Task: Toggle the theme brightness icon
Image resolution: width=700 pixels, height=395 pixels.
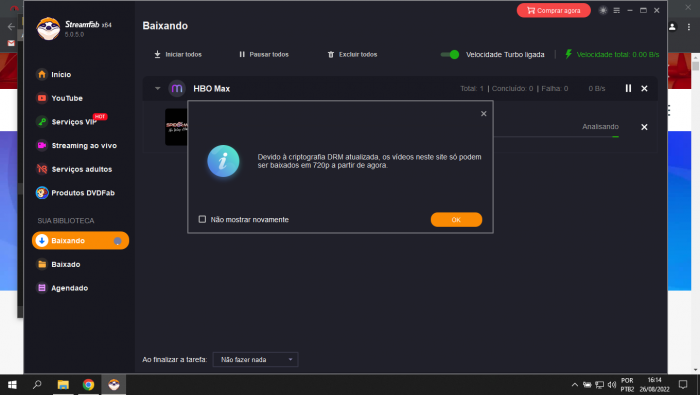Action: tap(603, 10)
